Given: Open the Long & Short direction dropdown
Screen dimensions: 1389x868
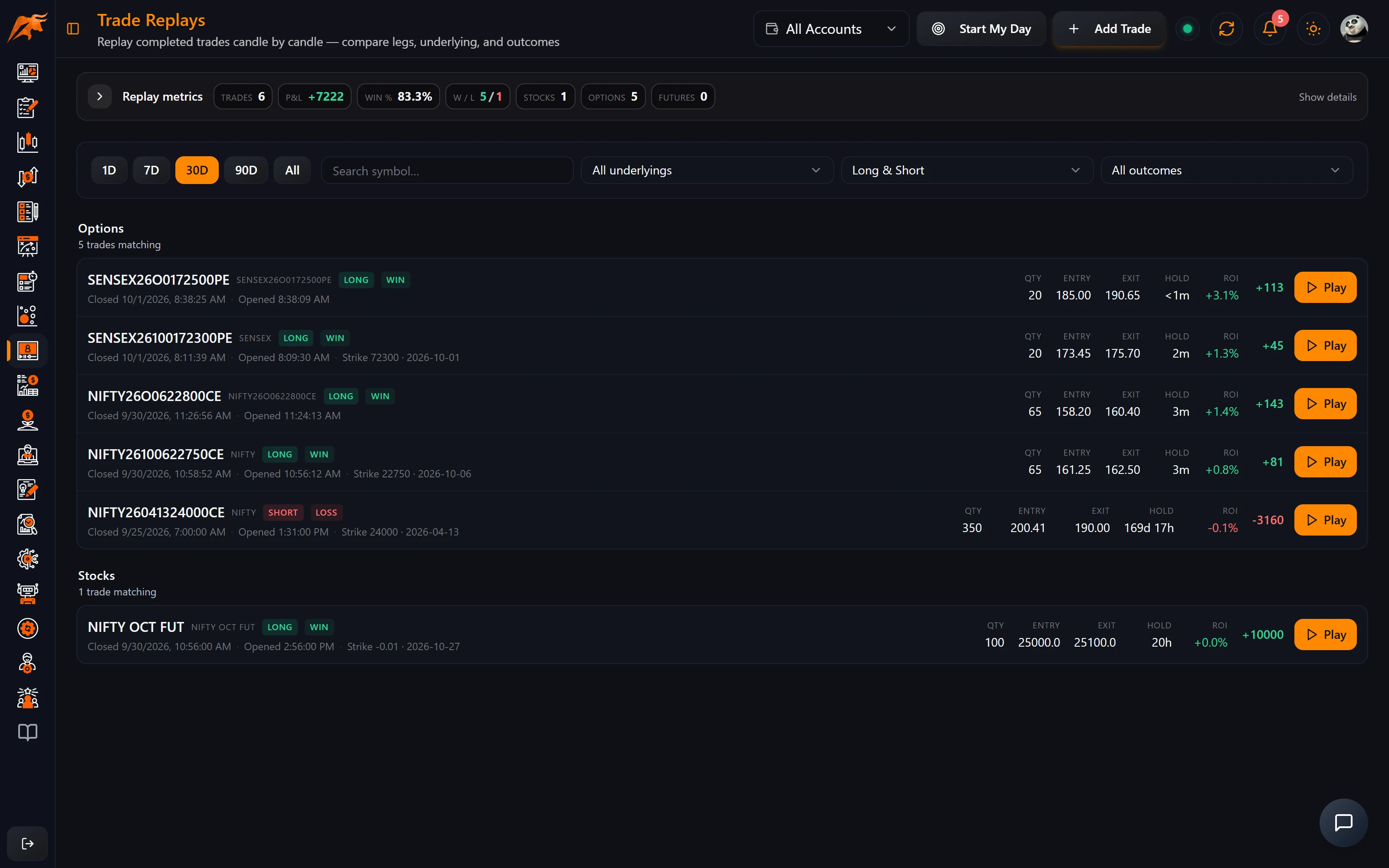Looking at the screenshot, I should click(x=967, y=171).
